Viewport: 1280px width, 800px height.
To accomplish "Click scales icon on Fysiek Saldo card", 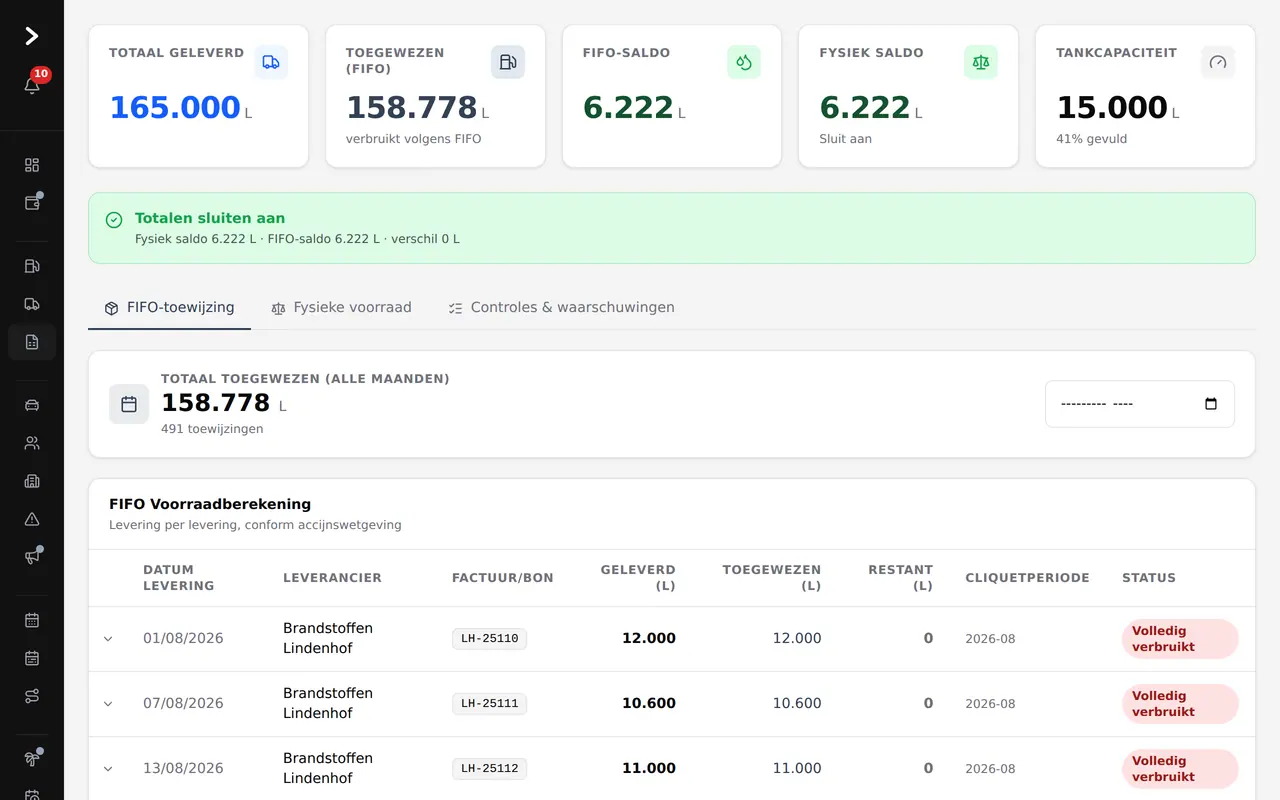I will pyautogui.click(x=981, y=62).
